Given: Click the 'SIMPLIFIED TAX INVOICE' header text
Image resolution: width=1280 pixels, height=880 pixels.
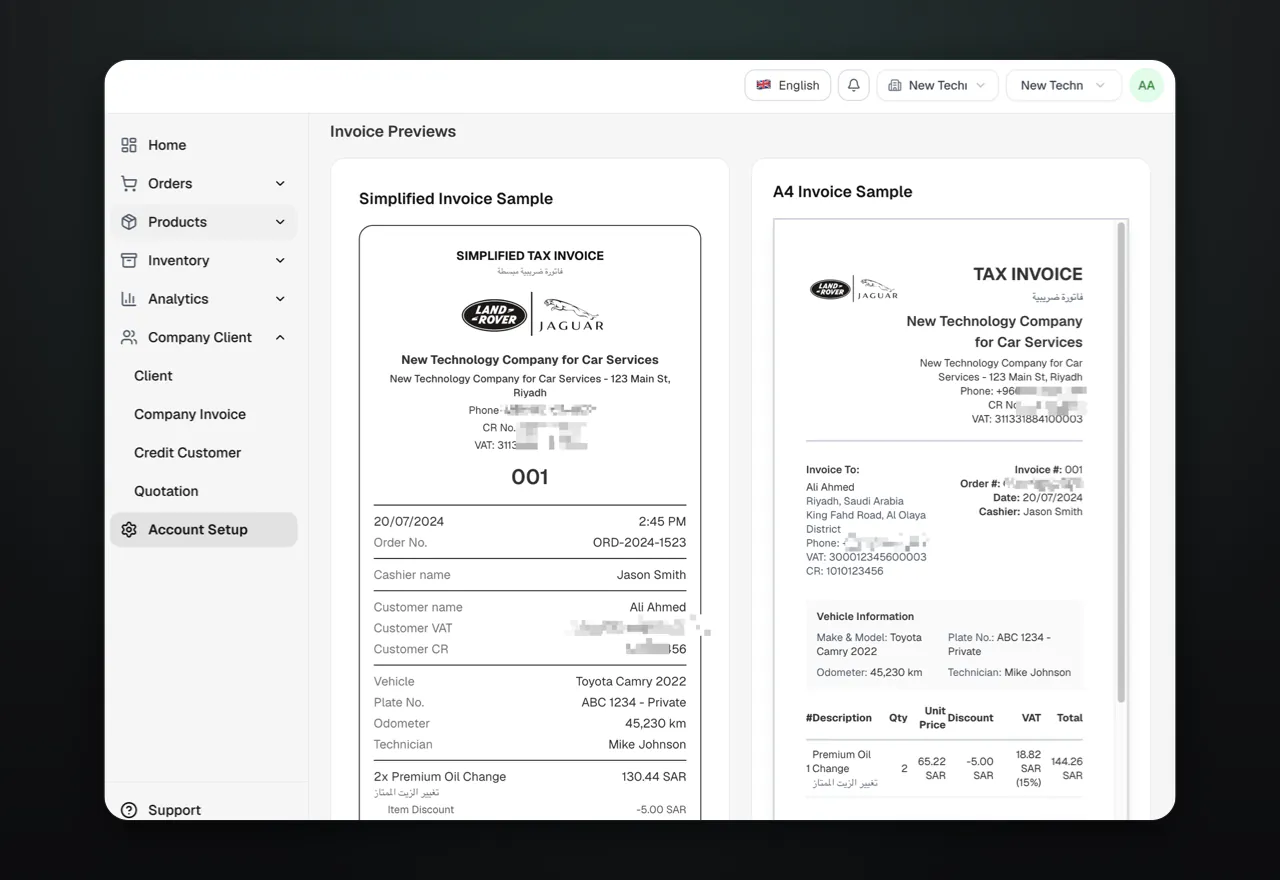Looking at the screenshot, I should tap(530, 256).
